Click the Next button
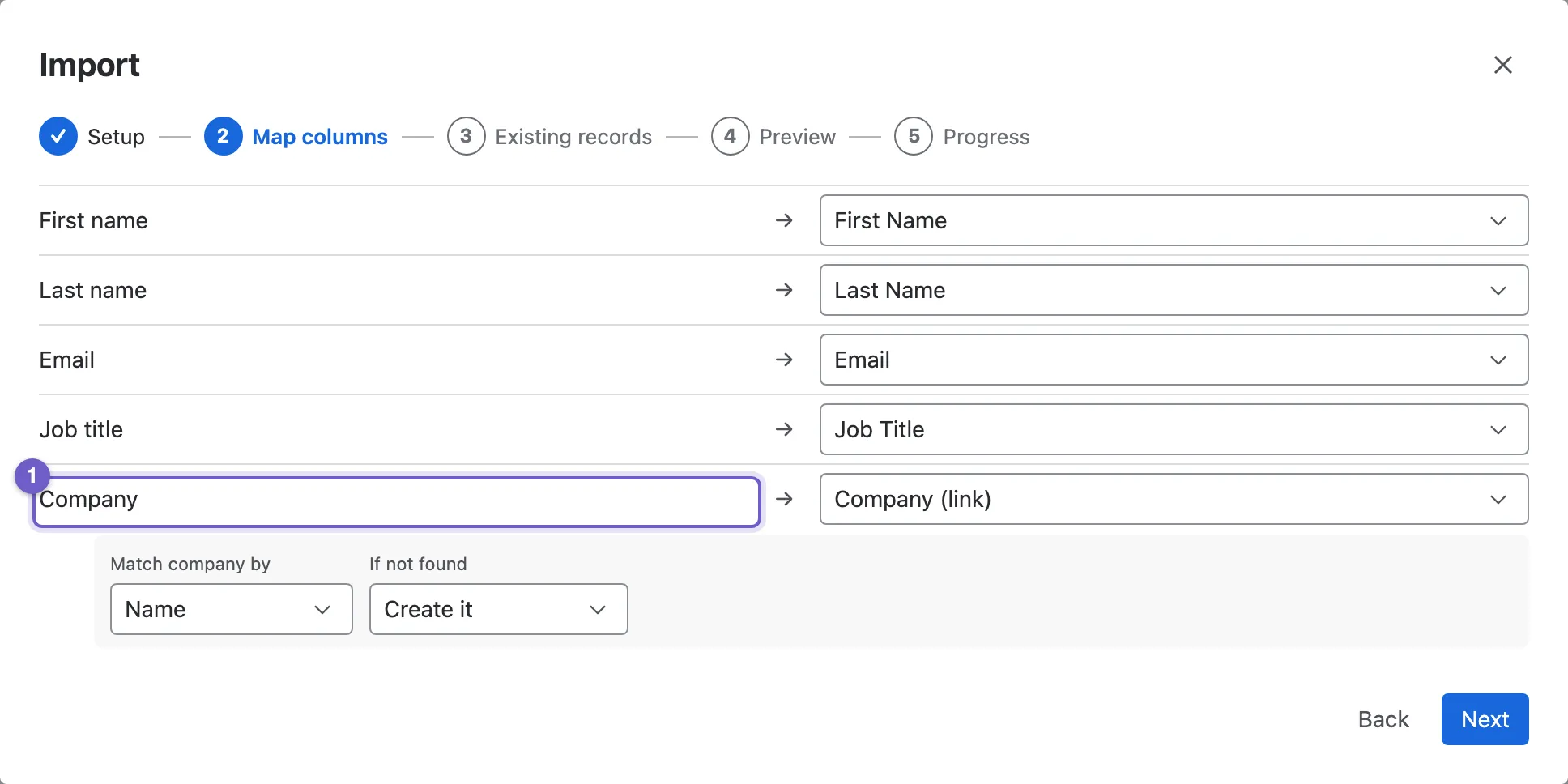 point(1485,719)
